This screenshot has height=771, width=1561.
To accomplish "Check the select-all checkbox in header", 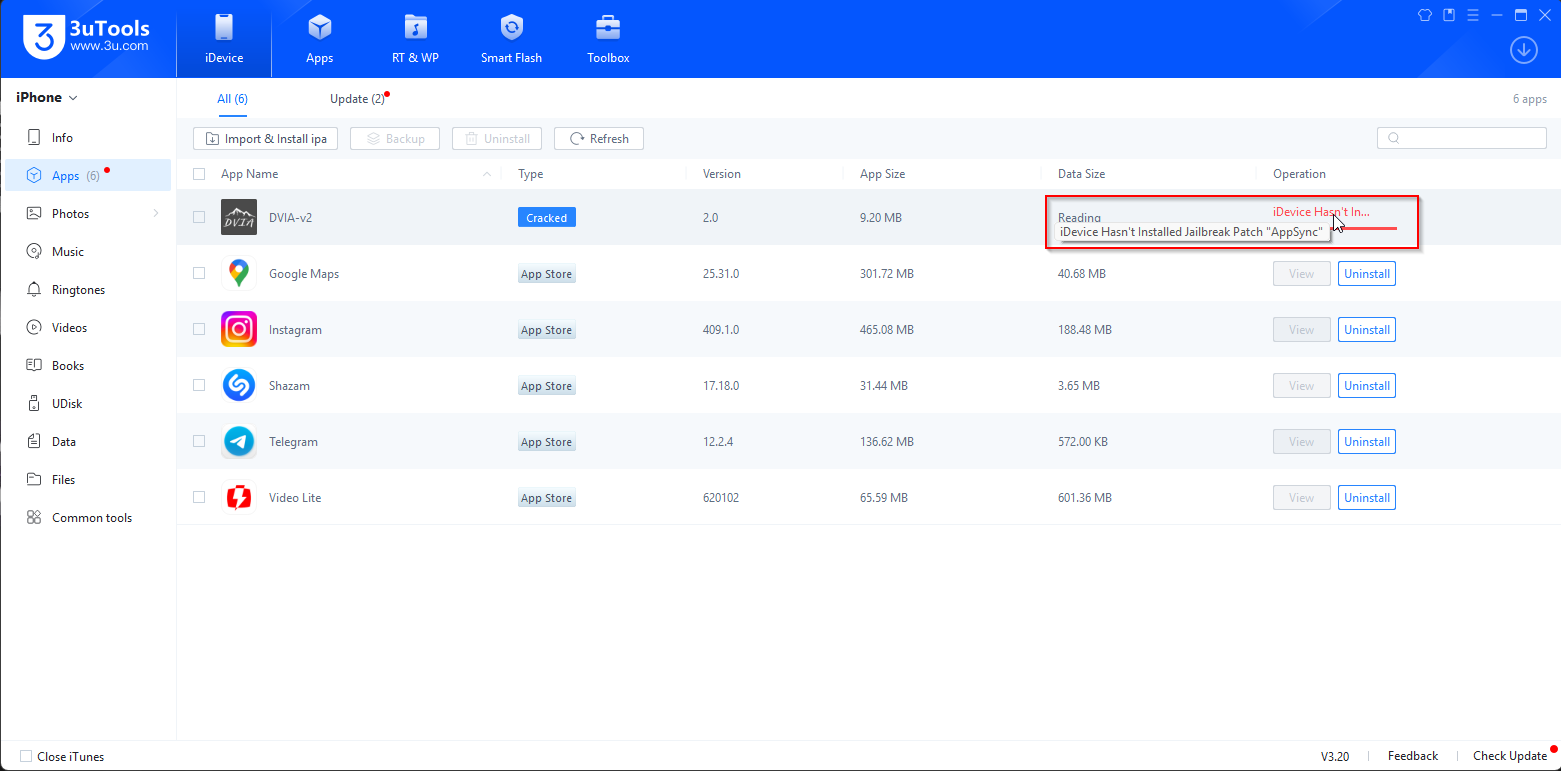I will pyautogui.click(x=199, y=174).
